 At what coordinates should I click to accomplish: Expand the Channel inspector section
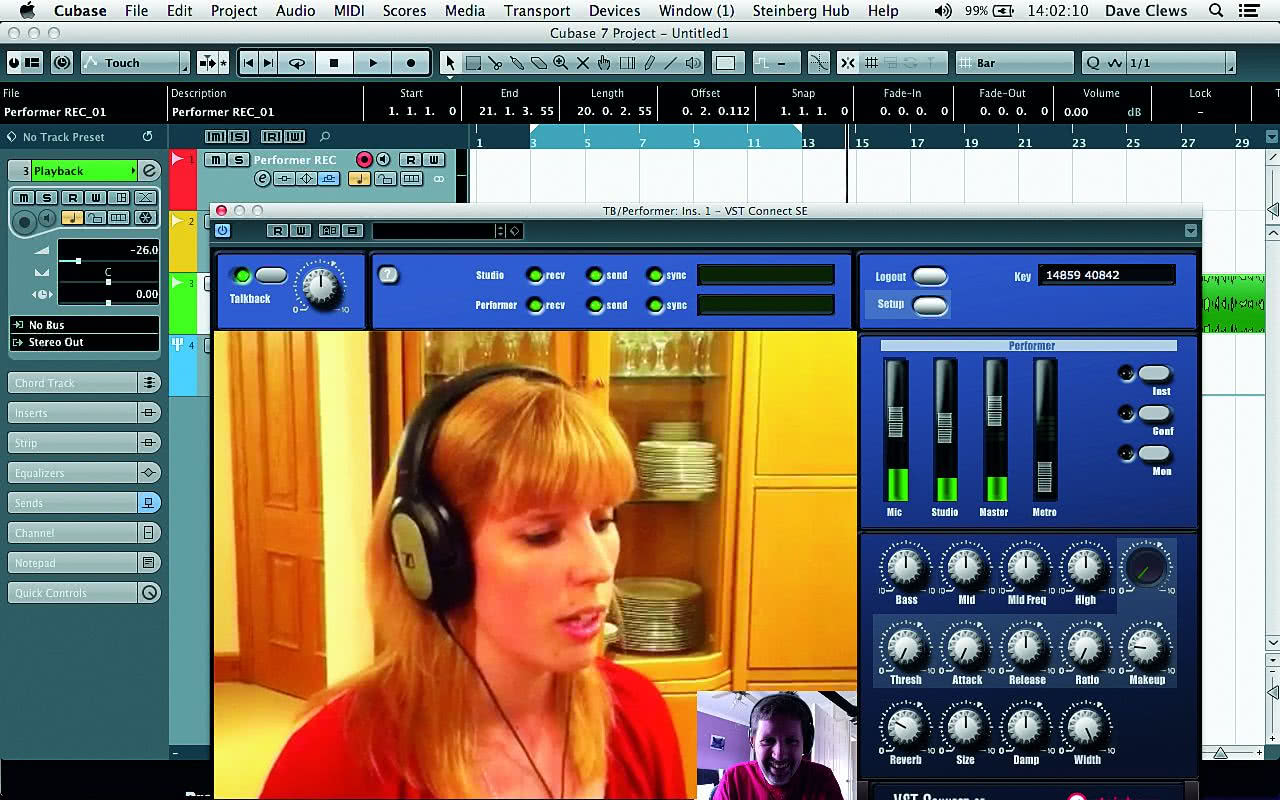click(x=85, y=533)
